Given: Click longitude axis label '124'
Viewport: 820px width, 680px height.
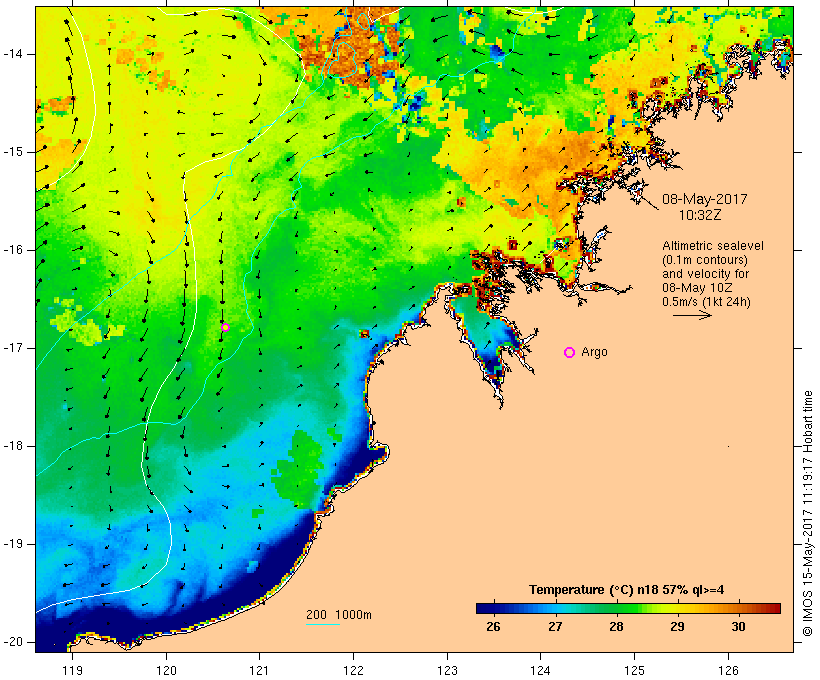Looking at the screenshot, I should point(541,671).
